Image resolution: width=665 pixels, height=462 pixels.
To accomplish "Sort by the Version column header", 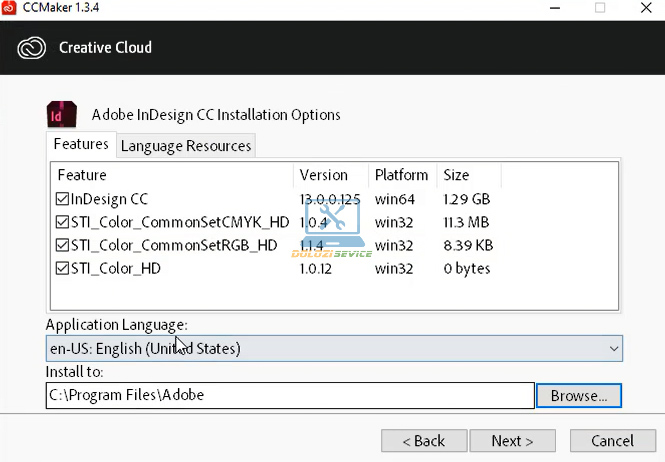I will 331,175.
